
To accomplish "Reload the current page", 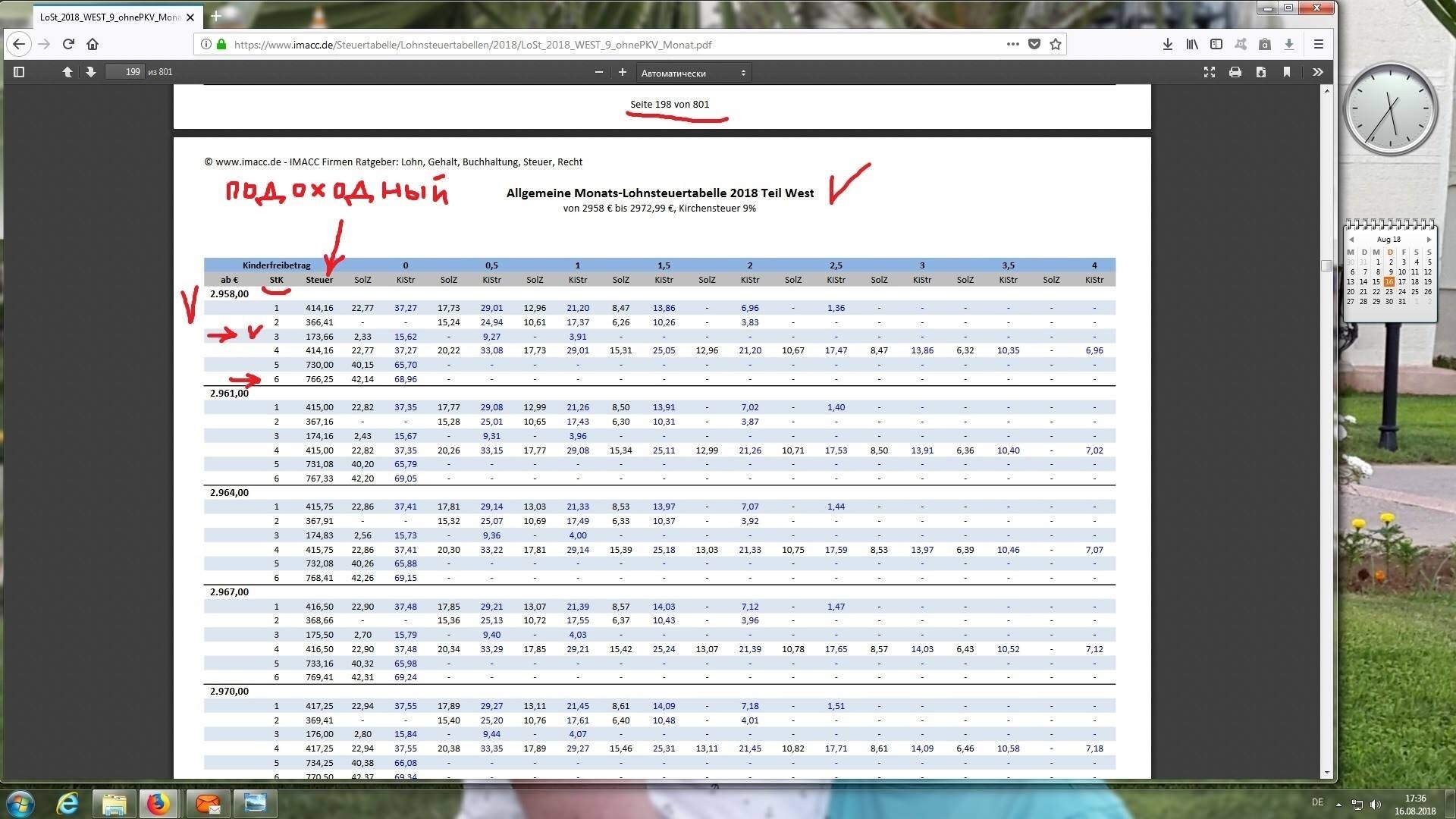I will click(x=68, y=44).
